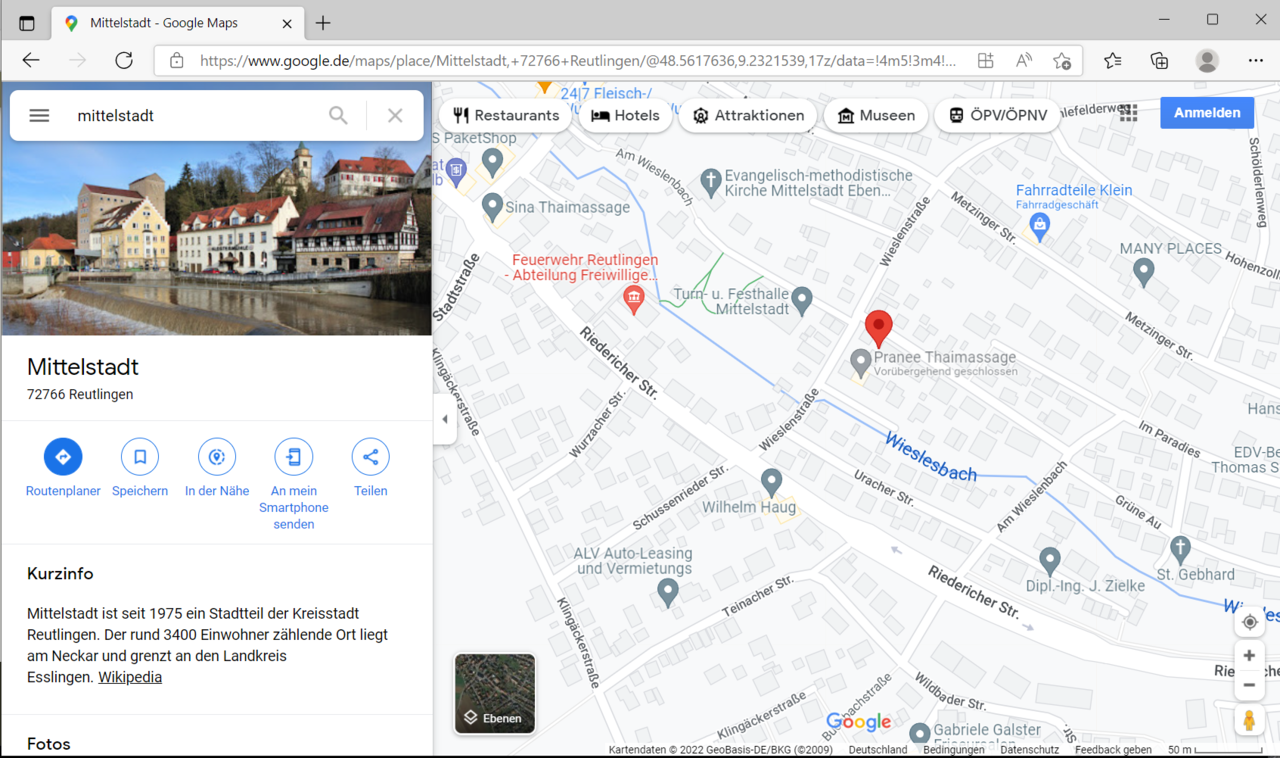The width and height of the screenshot is (1280, 758).
Task: Open the Datenschutz footer link
Action: pos(1030,750)
